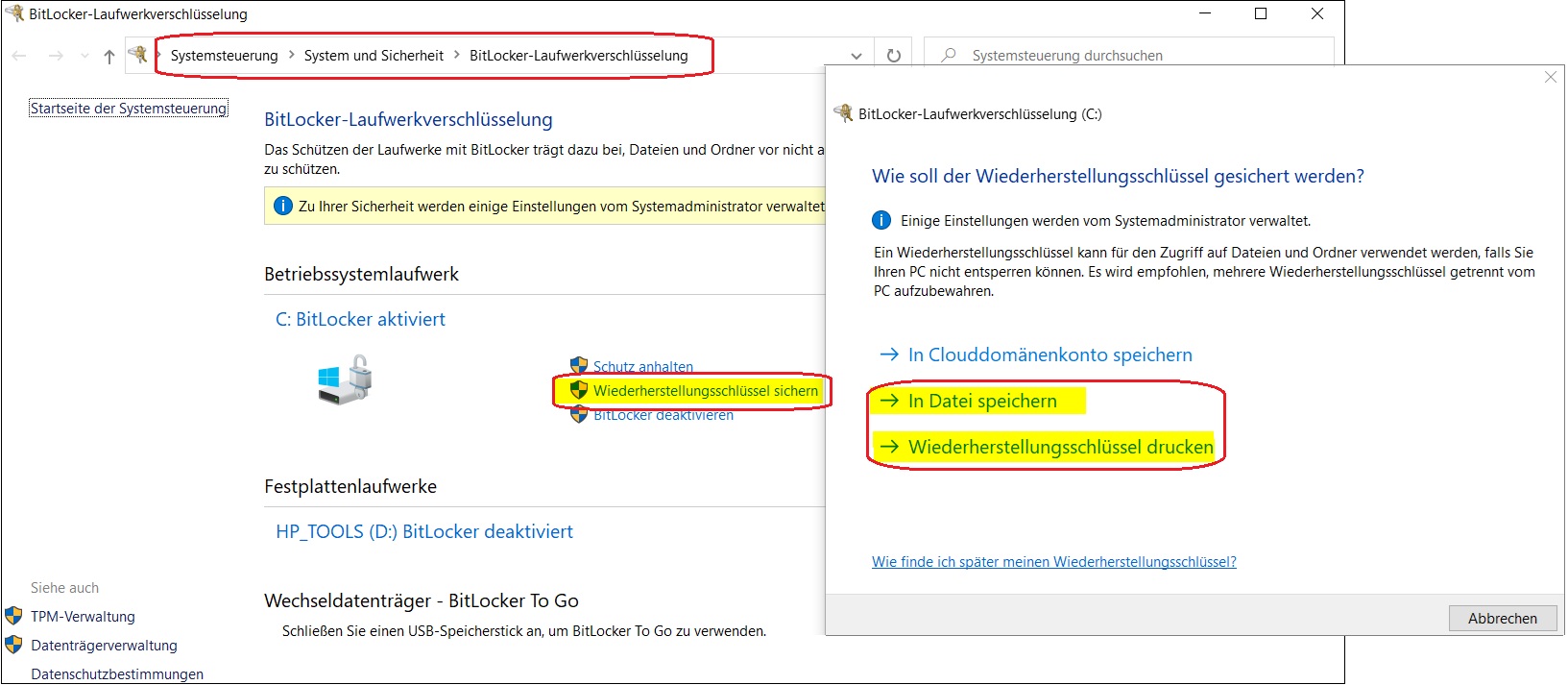Click Wiederherstellungsschlüssel sichern link

coord(705,391)
